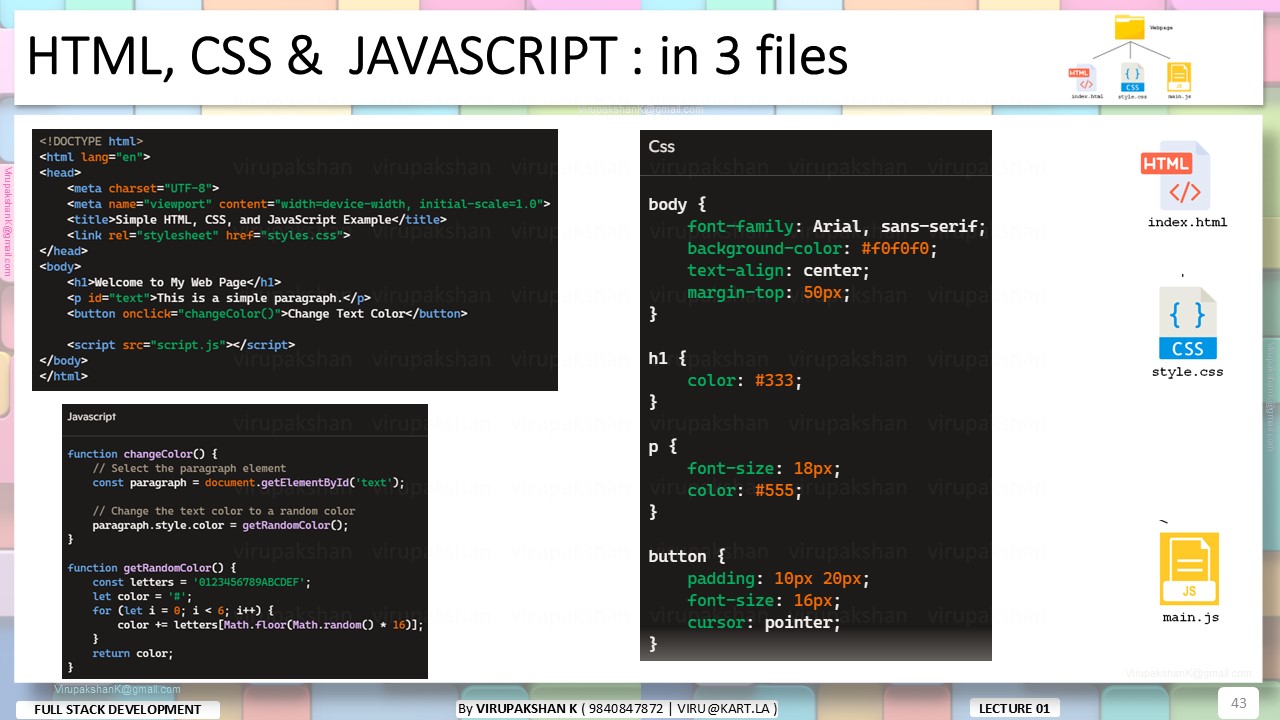The image size is (1280, 720).
Task: Click the 'return color;' line
Action: (133, 653)
